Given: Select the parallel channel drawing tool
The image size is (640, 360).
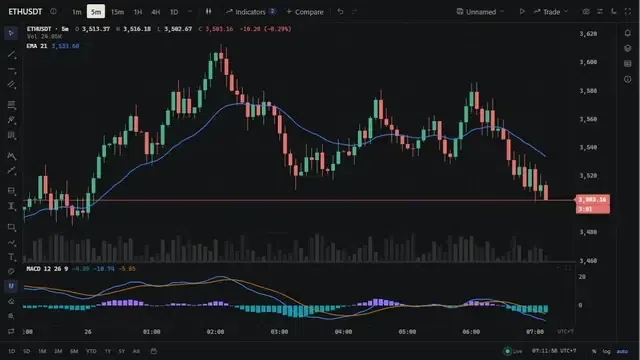Looking at the screenshot, I should pos(11,85).
